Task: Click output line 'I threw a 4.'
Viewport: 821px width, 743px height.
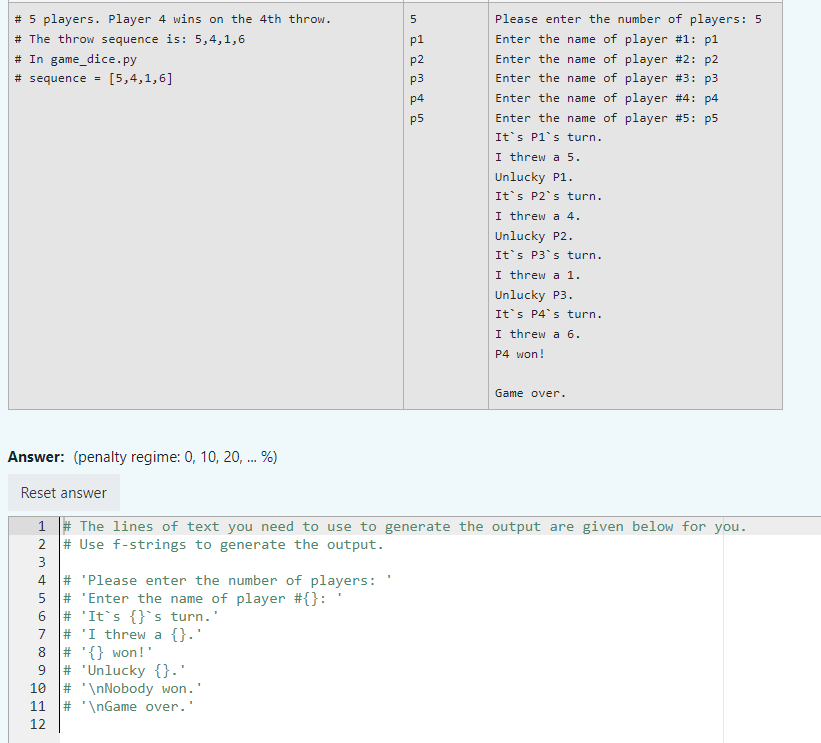Action: (538, 216)
